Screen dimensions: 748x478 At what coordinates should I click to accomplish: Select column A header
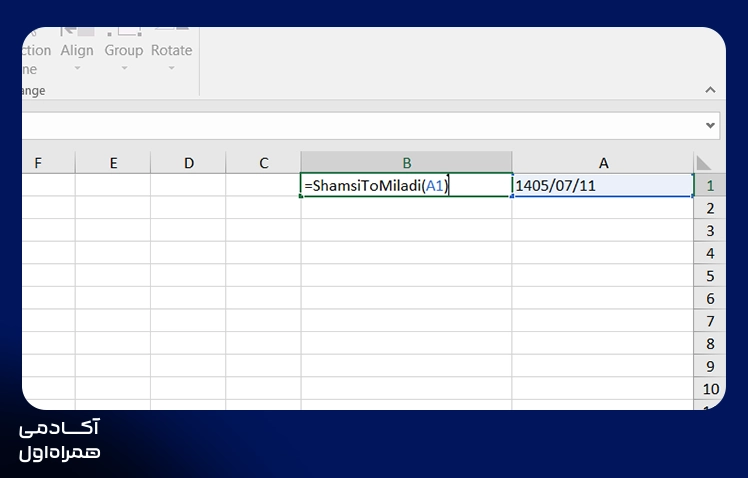pos(603,163)
